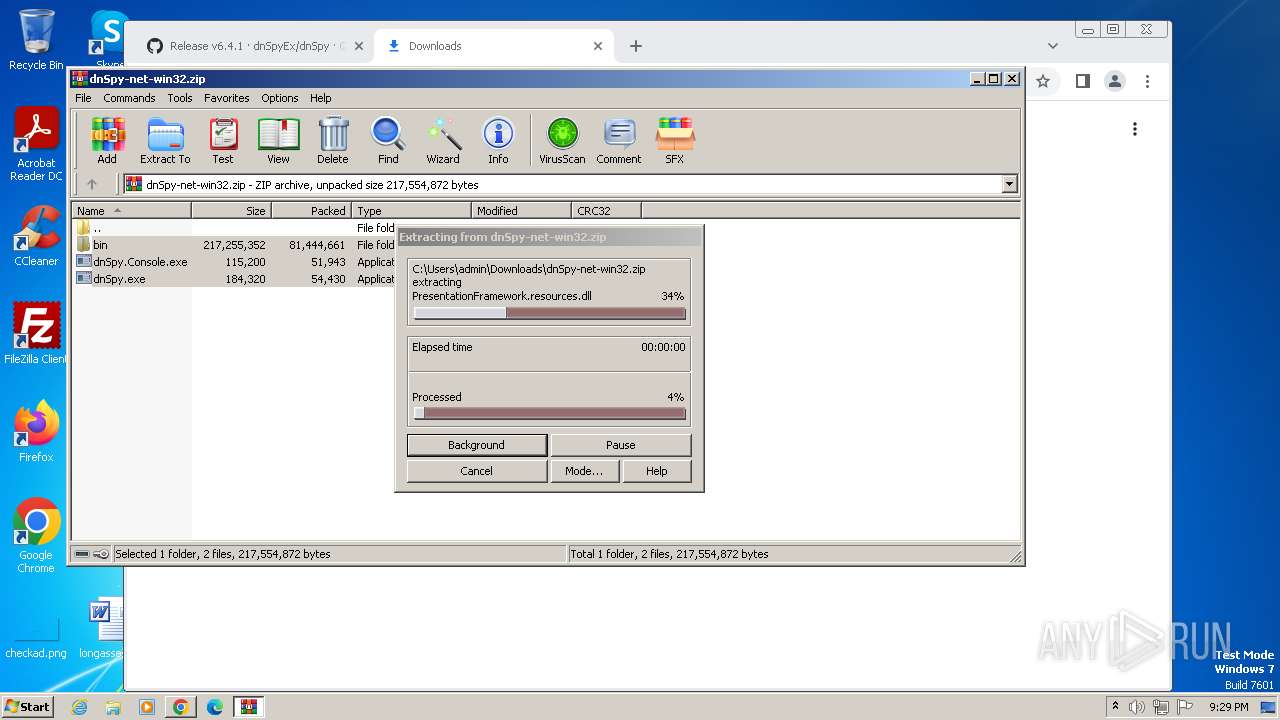Sort by Name column header
The width and height of the screenshot is (1280, 720).
pyautogui.click(x=131, y=210)
